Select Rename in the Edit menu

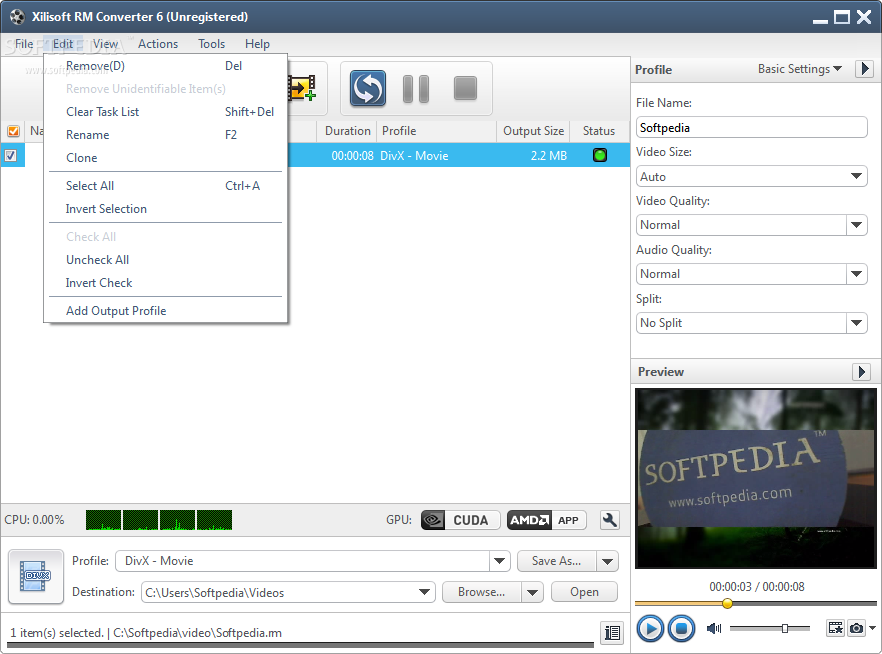coord(165,135)
